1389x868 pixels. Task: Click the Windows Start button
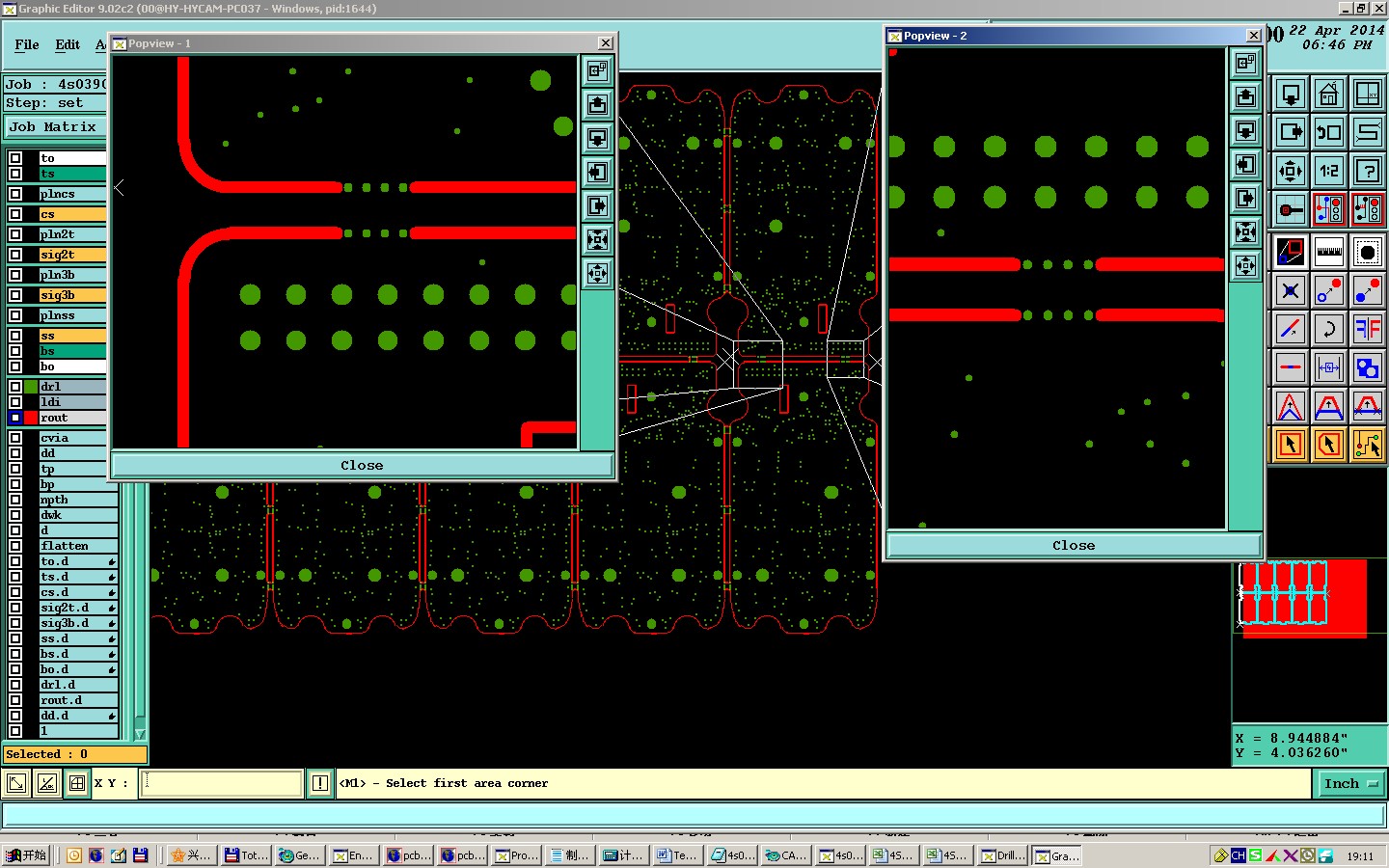(x=26, y=855)
